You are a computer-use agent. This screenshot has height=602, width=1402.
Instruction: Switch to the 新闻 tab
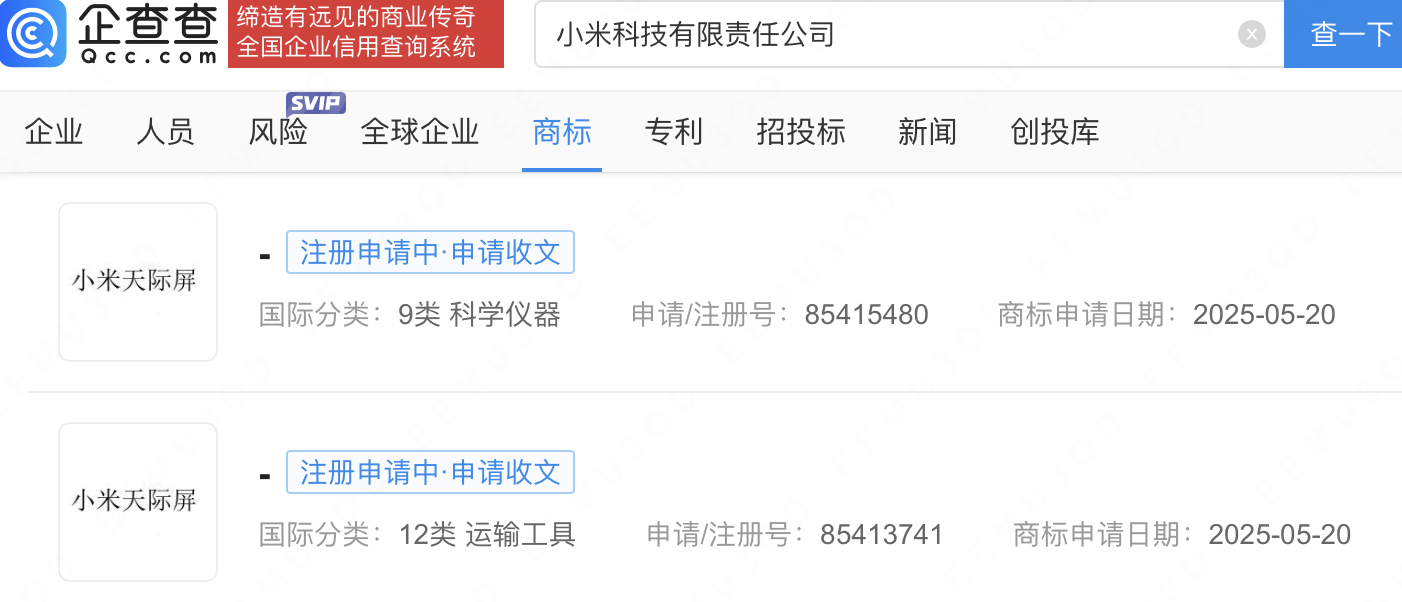click(928, 131)
